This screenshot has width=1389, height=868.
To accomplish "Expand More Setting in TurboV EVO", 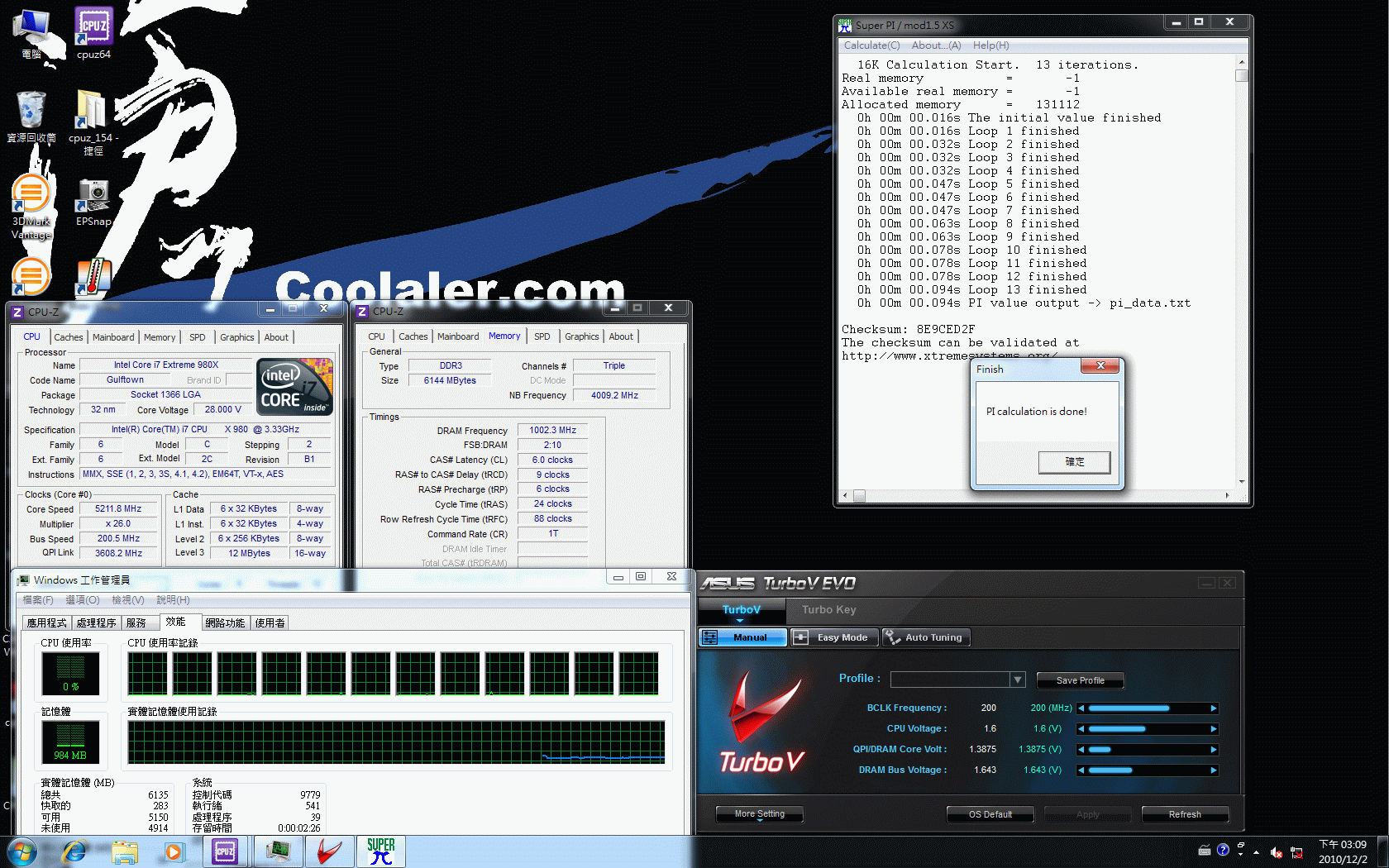I will 759,814.
